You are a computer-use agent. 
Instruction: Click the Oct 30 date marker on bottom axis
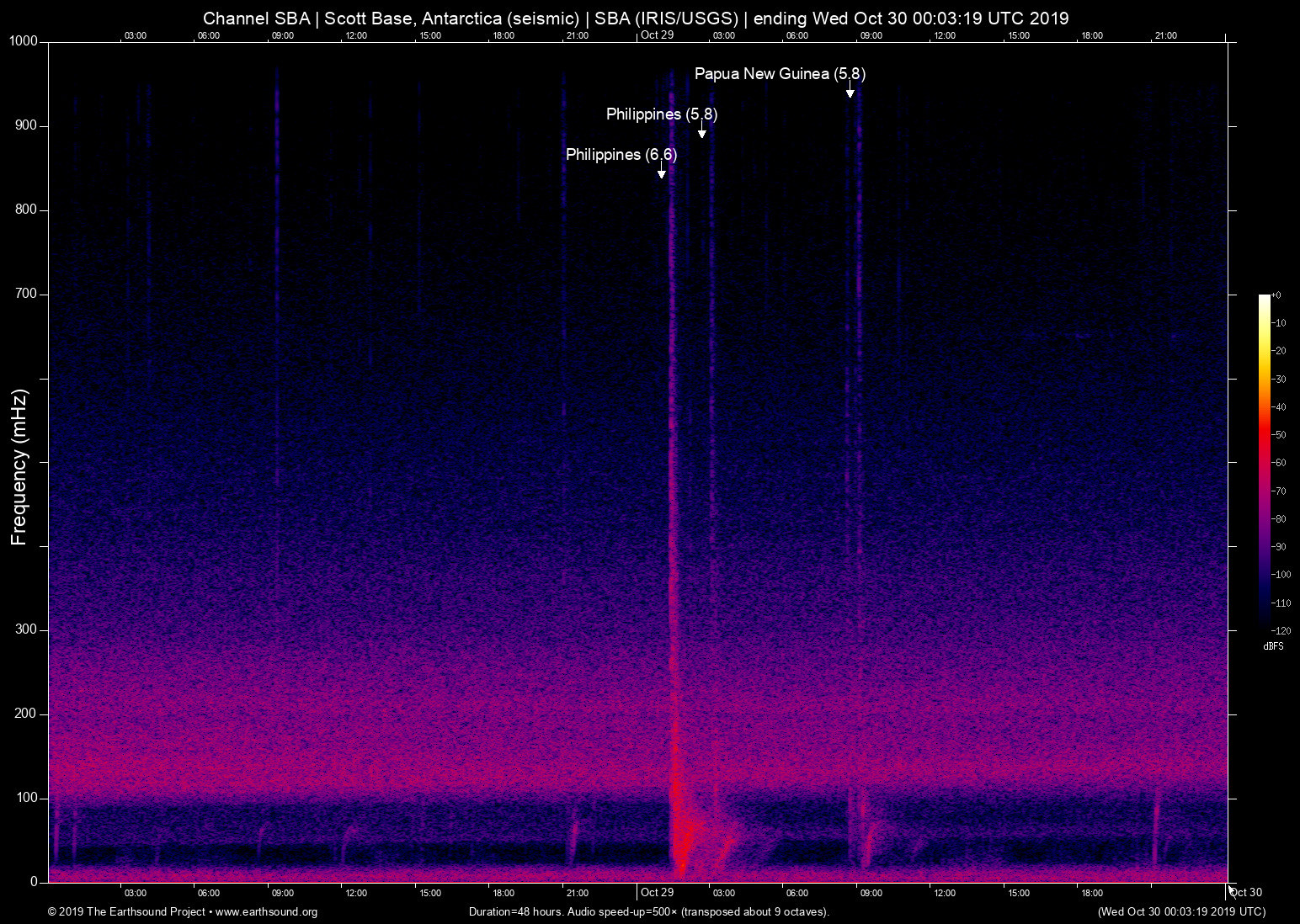[1245, 892]
